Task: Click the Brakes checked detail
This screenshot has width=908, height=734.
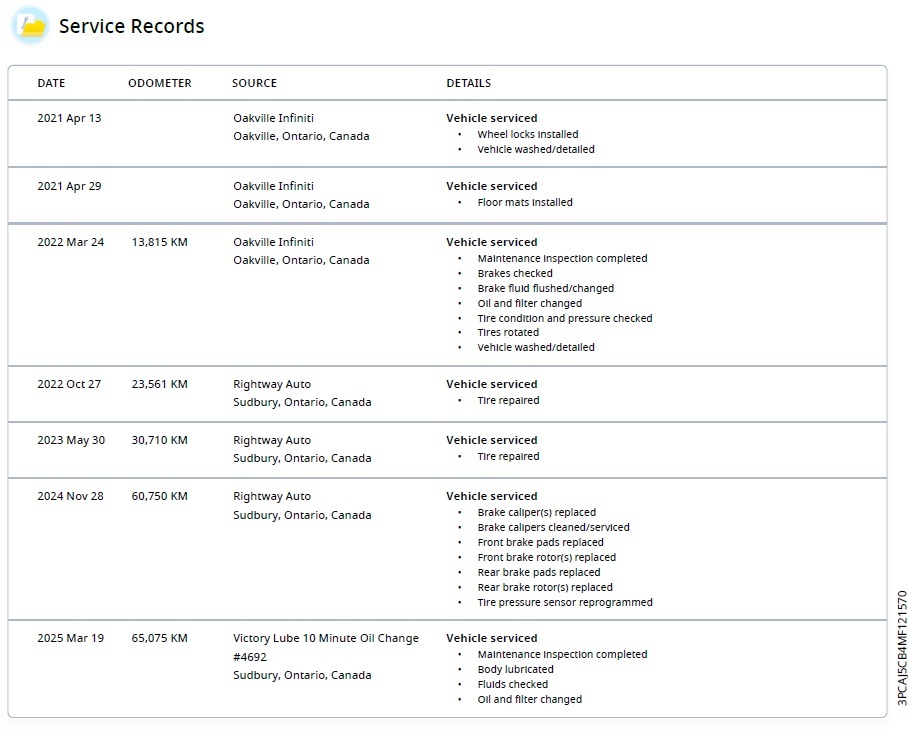Action: click(x=515, y=273)
